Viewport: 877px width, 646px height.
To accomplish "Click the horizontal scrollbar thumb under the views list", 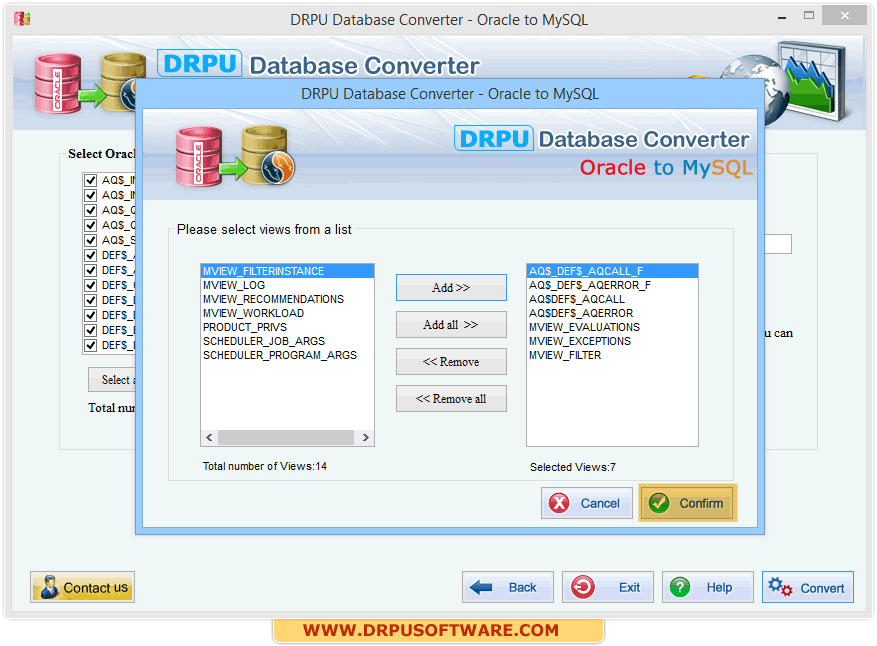I will 286,437.
